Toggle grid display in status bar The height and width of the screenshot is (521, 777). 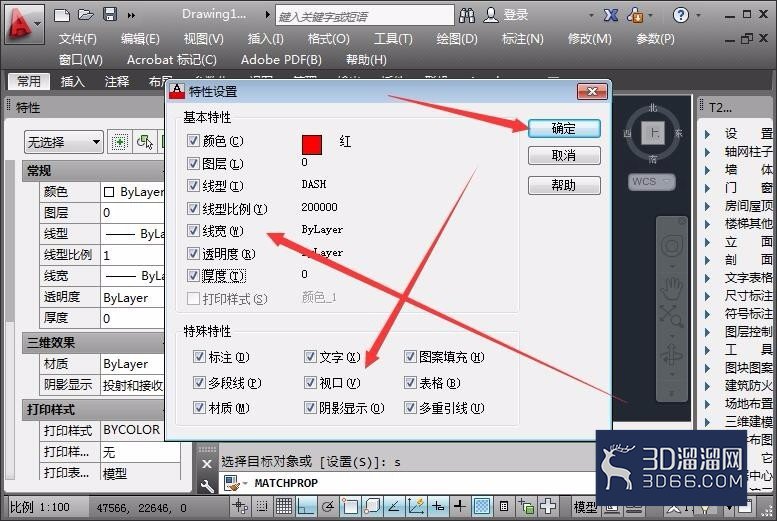(x=284, y=506)
